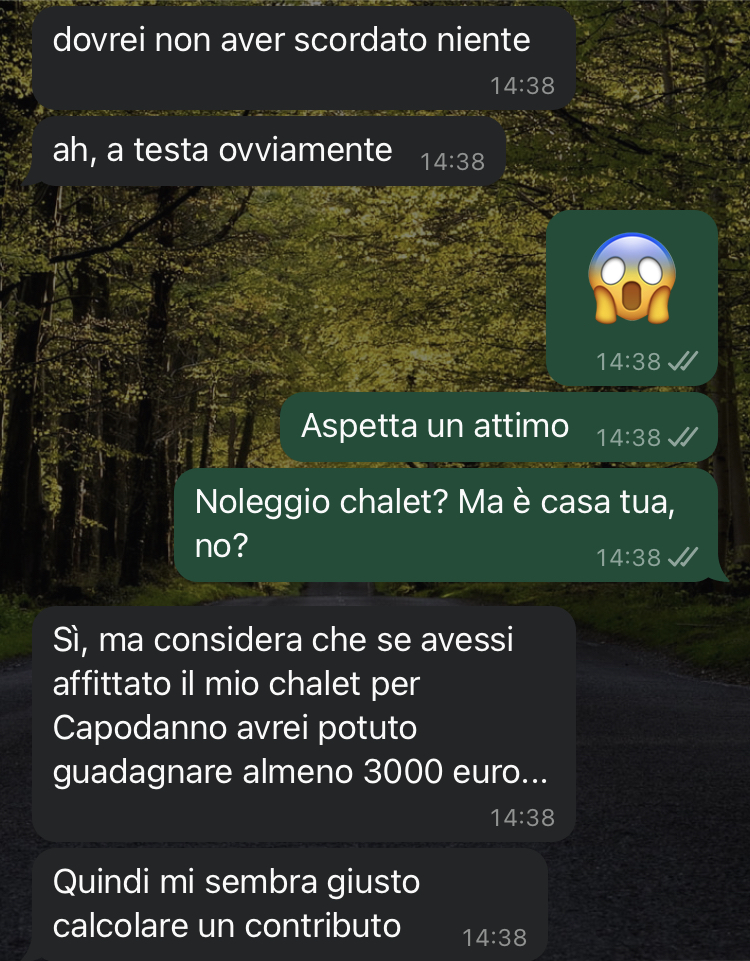Viewport: 750px width, 961px height.
Task: Tap the 'Aspetta un attimo' sent message
Action: click(x=499, y=427)
